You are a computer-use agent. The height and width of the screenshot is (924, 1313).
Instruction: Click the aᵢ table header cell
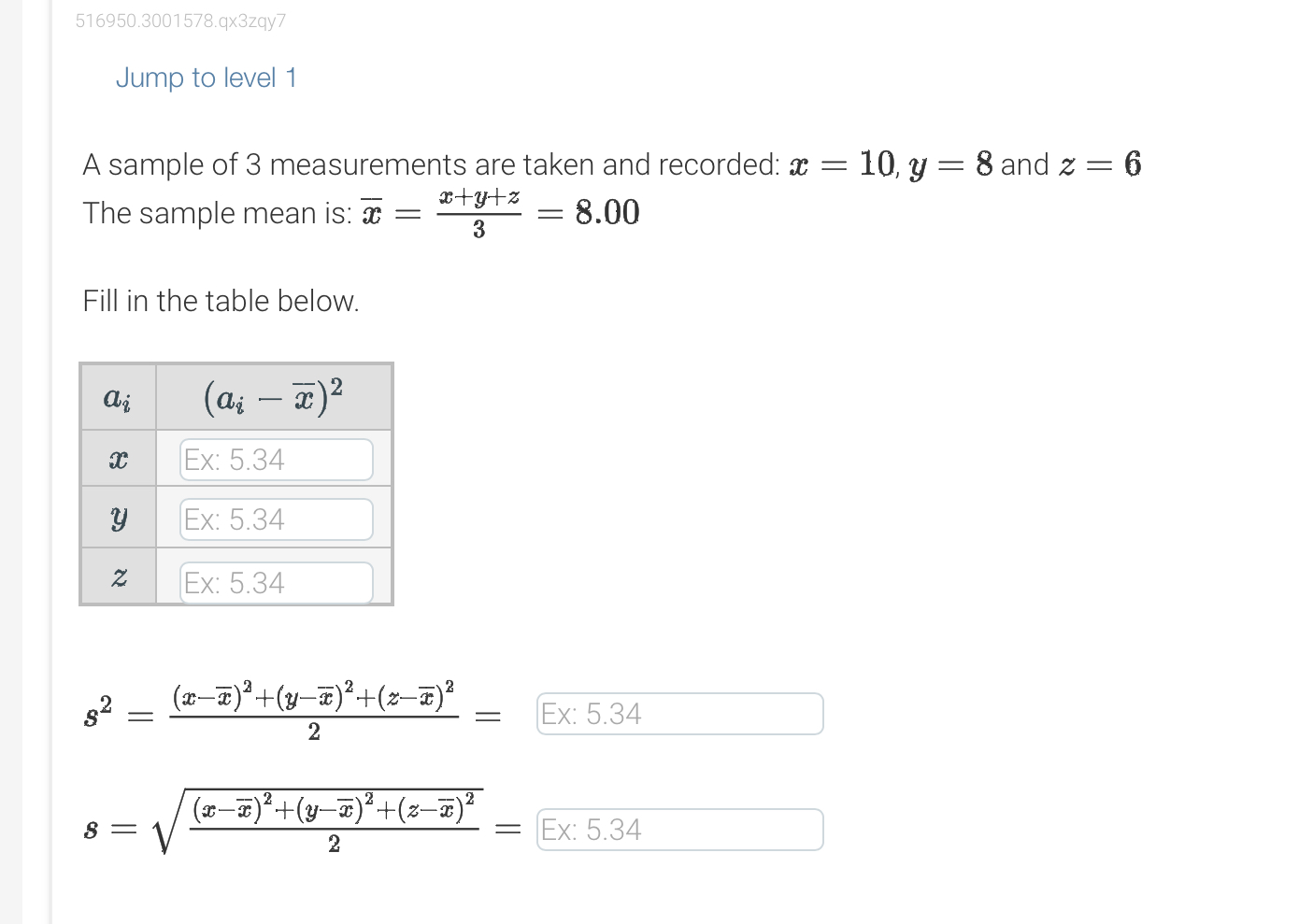(117, 397)
